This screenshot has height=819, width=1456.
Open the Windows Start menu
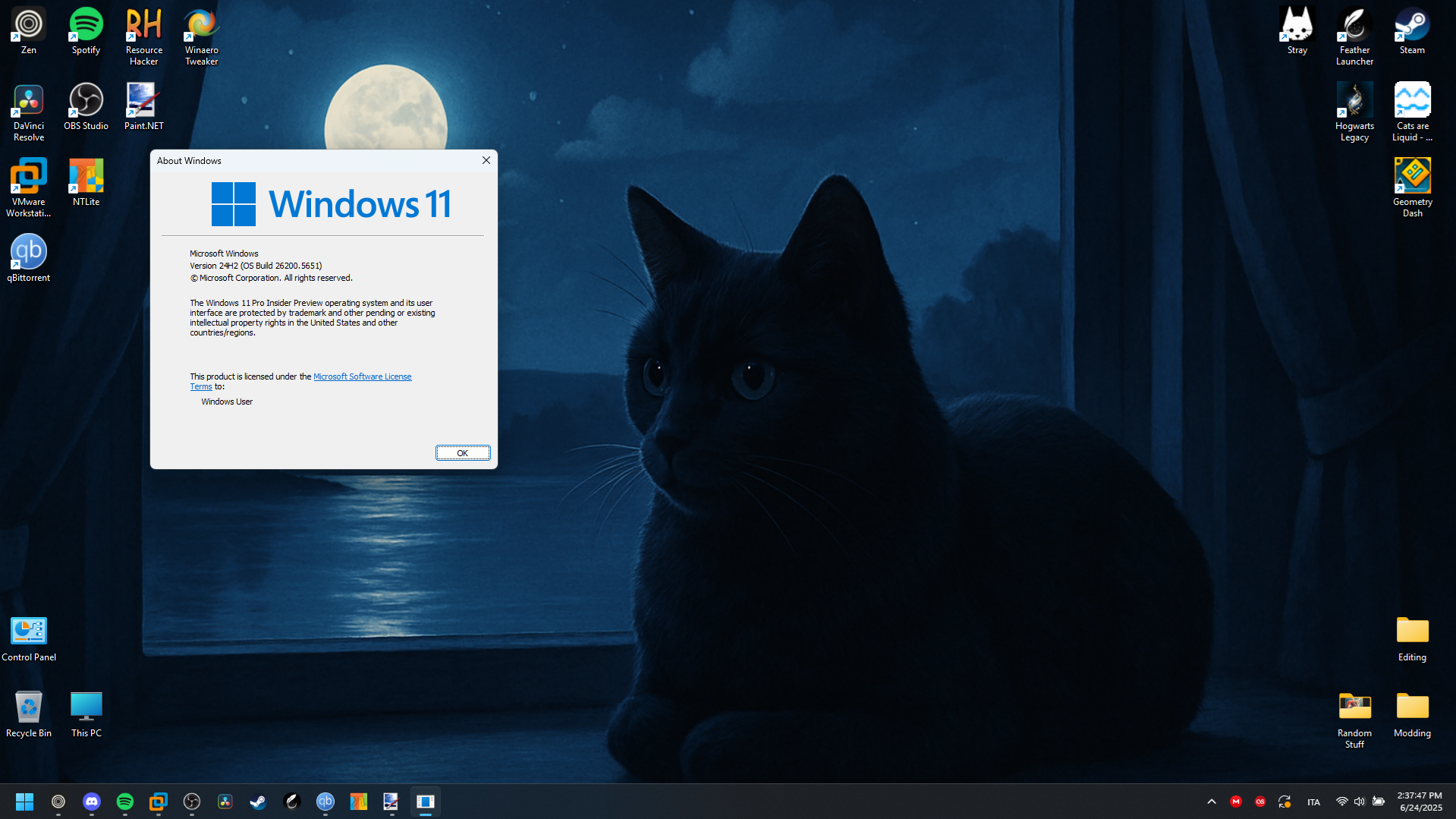24,802
